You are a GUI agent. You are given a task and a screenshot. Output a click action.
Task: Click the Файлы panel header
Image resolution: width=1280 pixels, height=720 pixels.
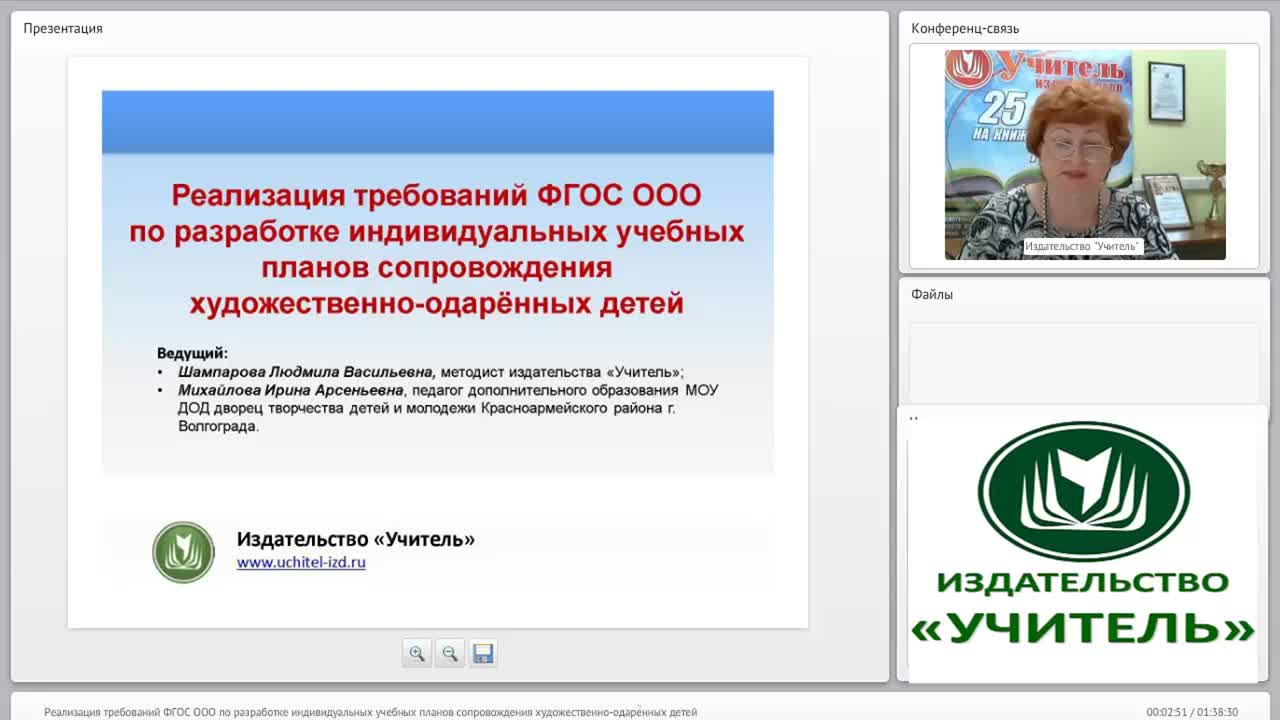click(x=932, y=294)
